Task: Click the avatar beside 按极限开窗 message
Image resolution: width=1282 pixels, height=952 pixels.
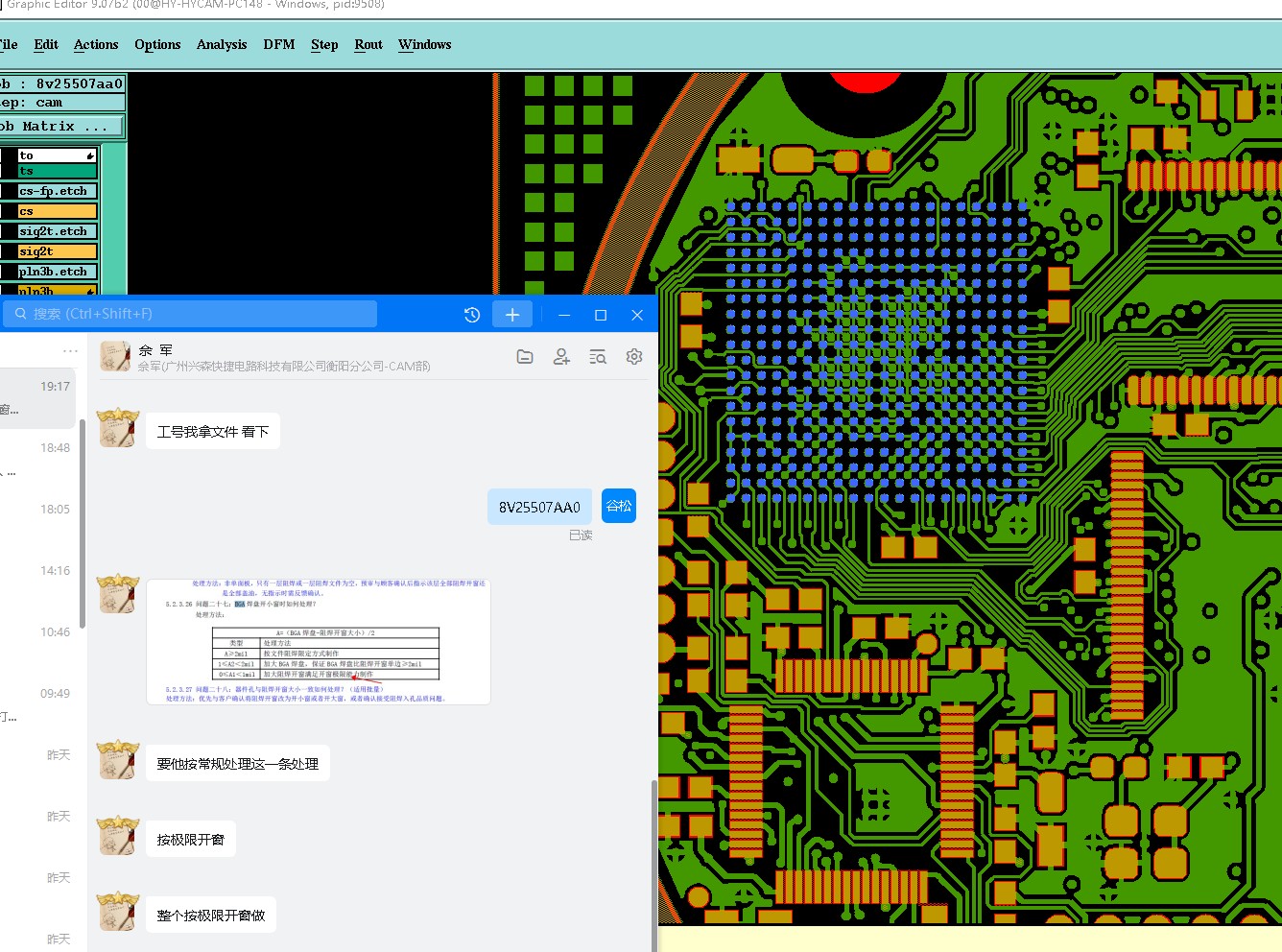Action: (118, 837)
